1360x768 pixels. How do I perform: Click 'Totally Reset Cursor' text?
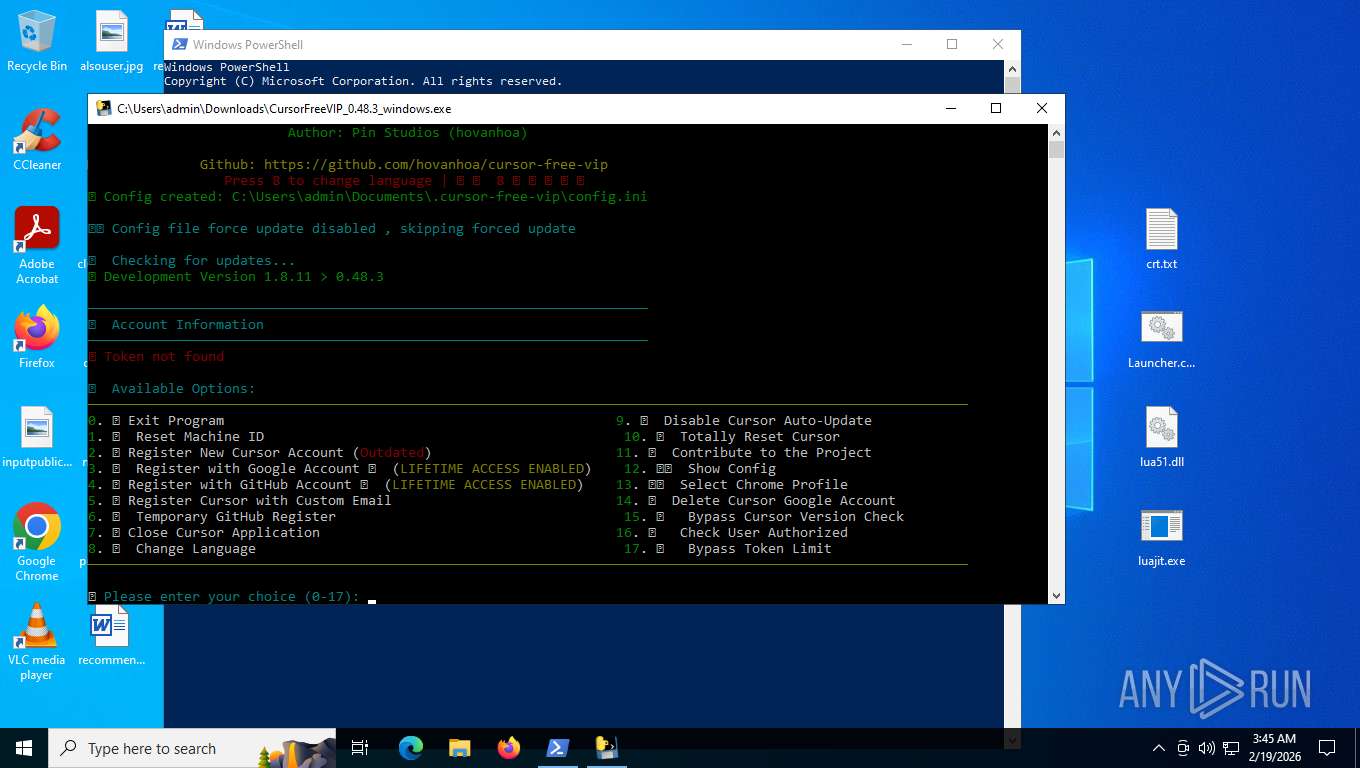(760, 437)
